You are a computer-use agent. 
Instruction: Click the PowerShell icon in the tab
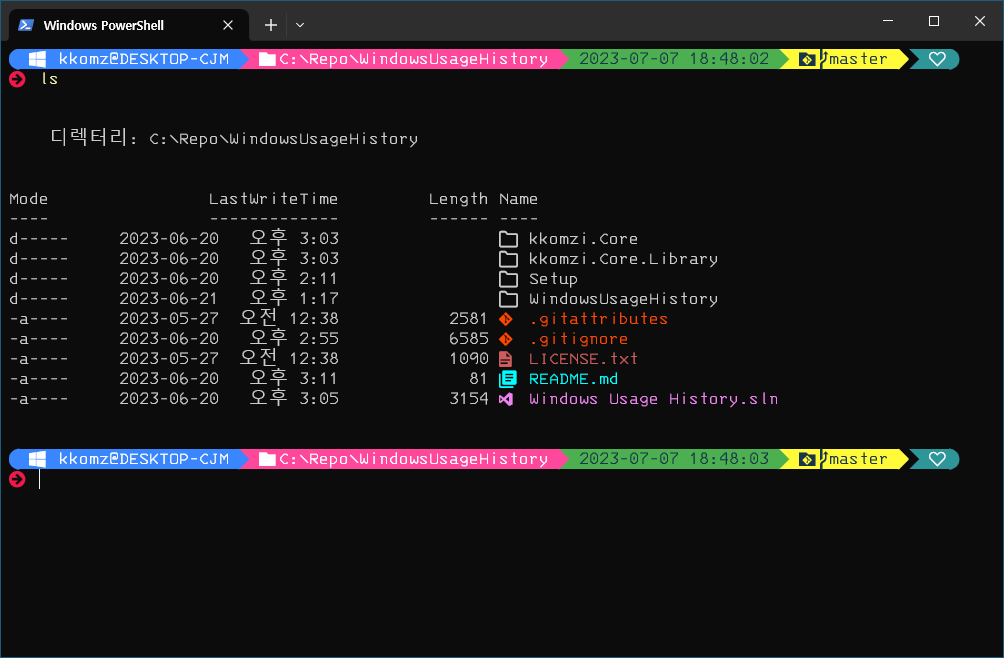pyautogui.click(x=27, y=24)
